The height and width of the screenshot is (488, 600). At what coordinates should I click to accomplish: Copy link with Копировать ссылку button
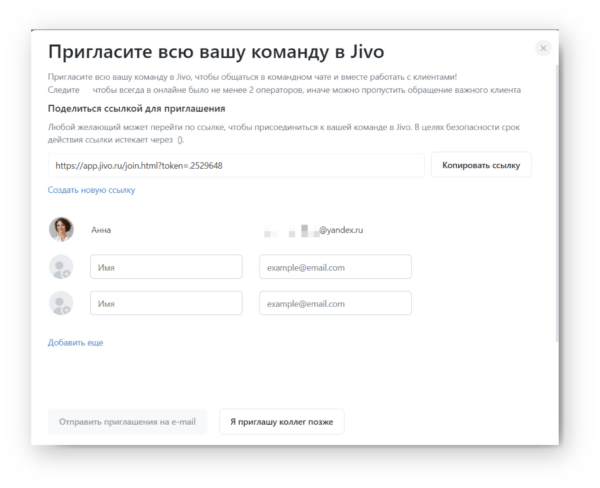(x=481, y=165)
